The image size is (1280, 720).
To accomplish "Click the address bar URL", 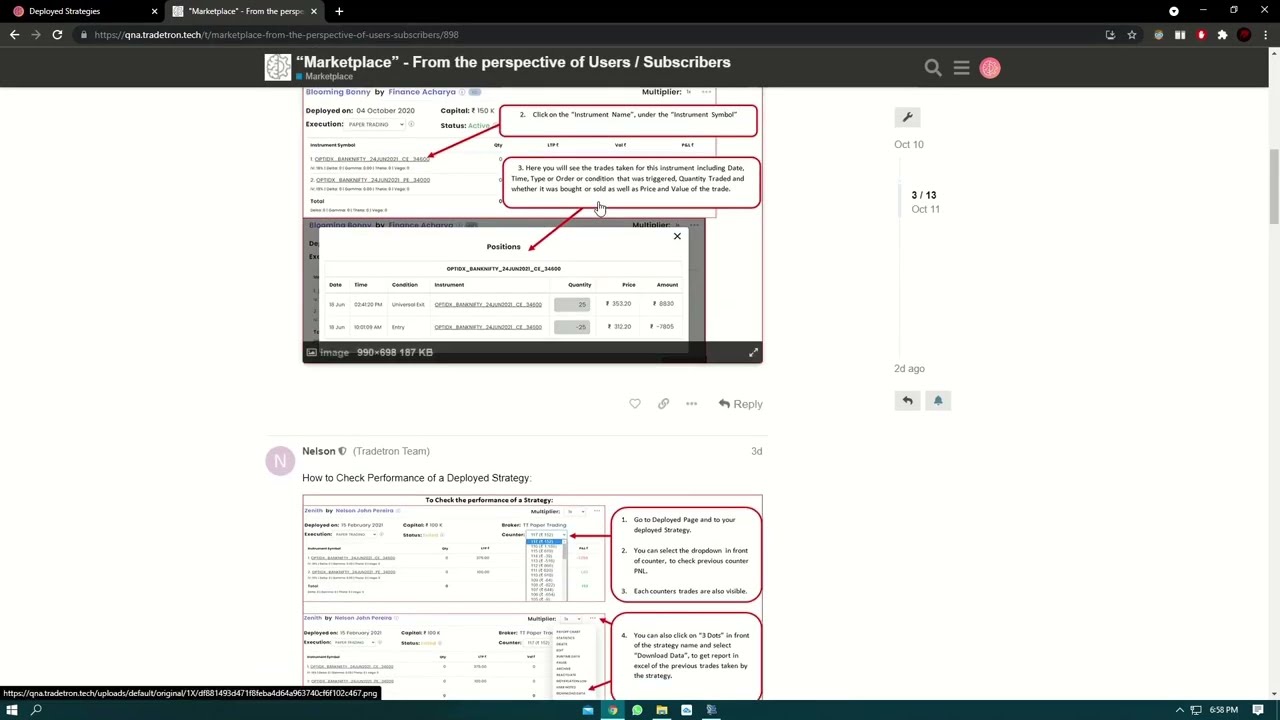I will point(277,35).
